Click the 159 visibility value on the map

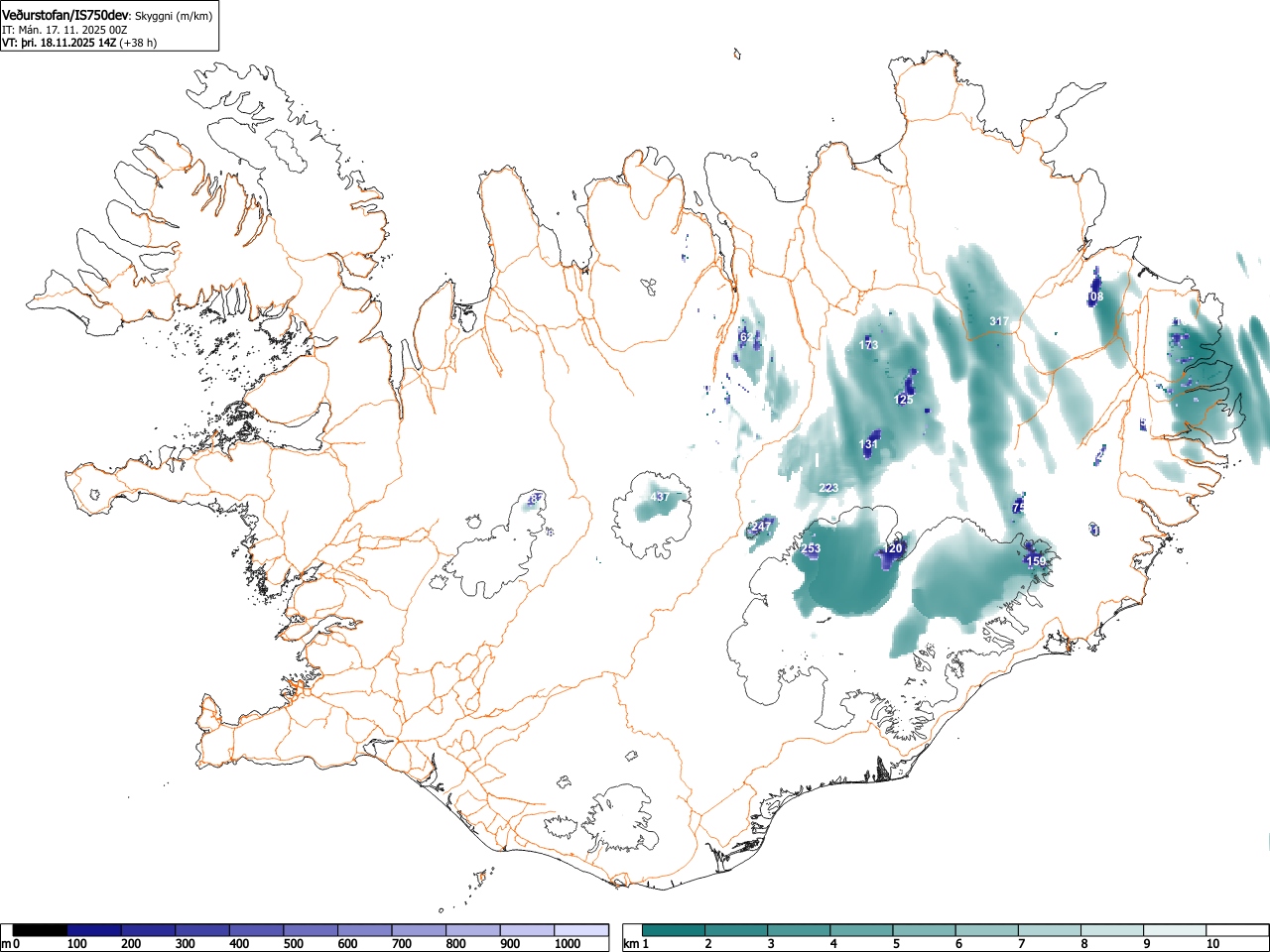point(1036,561)
